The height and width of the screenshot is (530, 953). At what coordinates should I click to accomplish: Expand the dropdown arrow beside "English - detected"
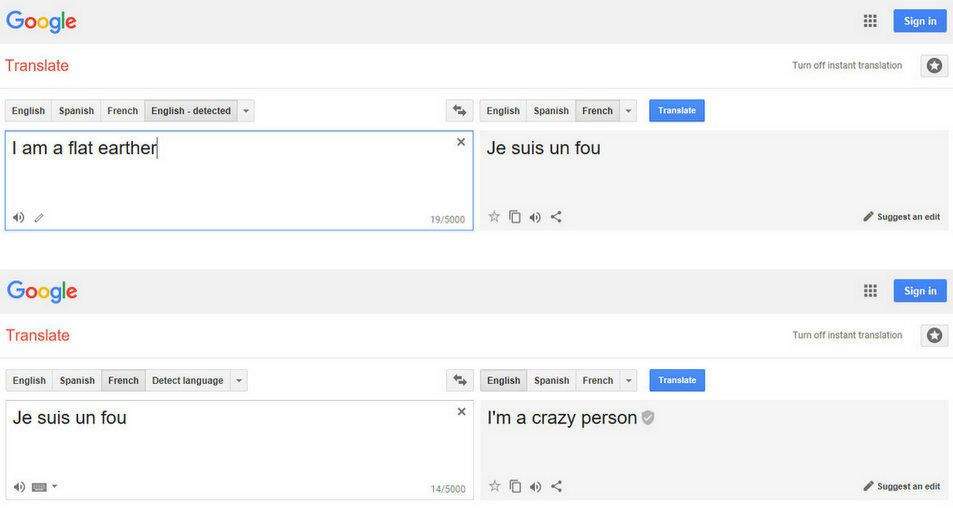pos(246,111)
